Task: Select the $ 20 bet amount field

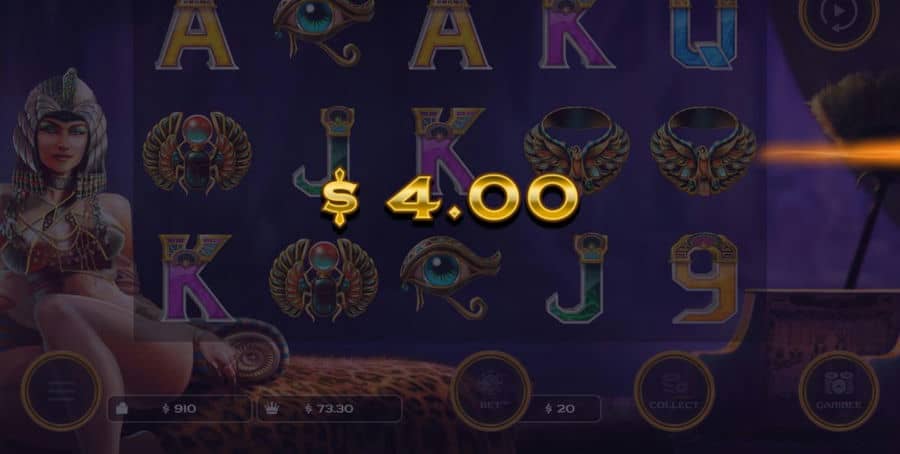Action: click(x=560, y=409)
